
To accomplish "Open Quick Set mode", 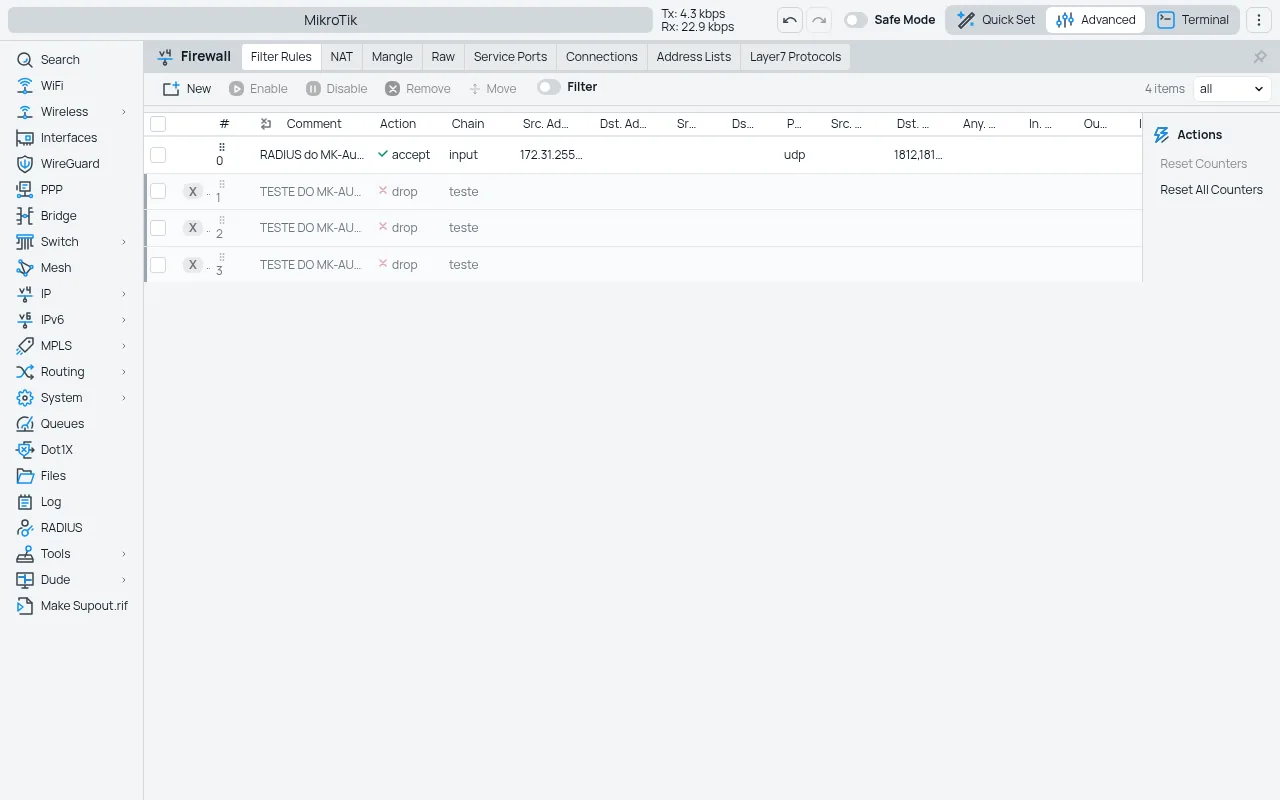I will point(996,20).
